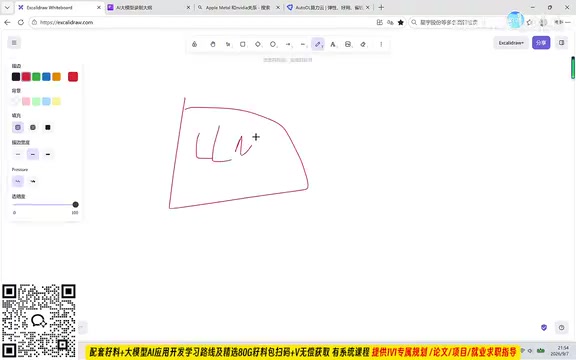Toggle the keep-tool-active lock icon

195,44
